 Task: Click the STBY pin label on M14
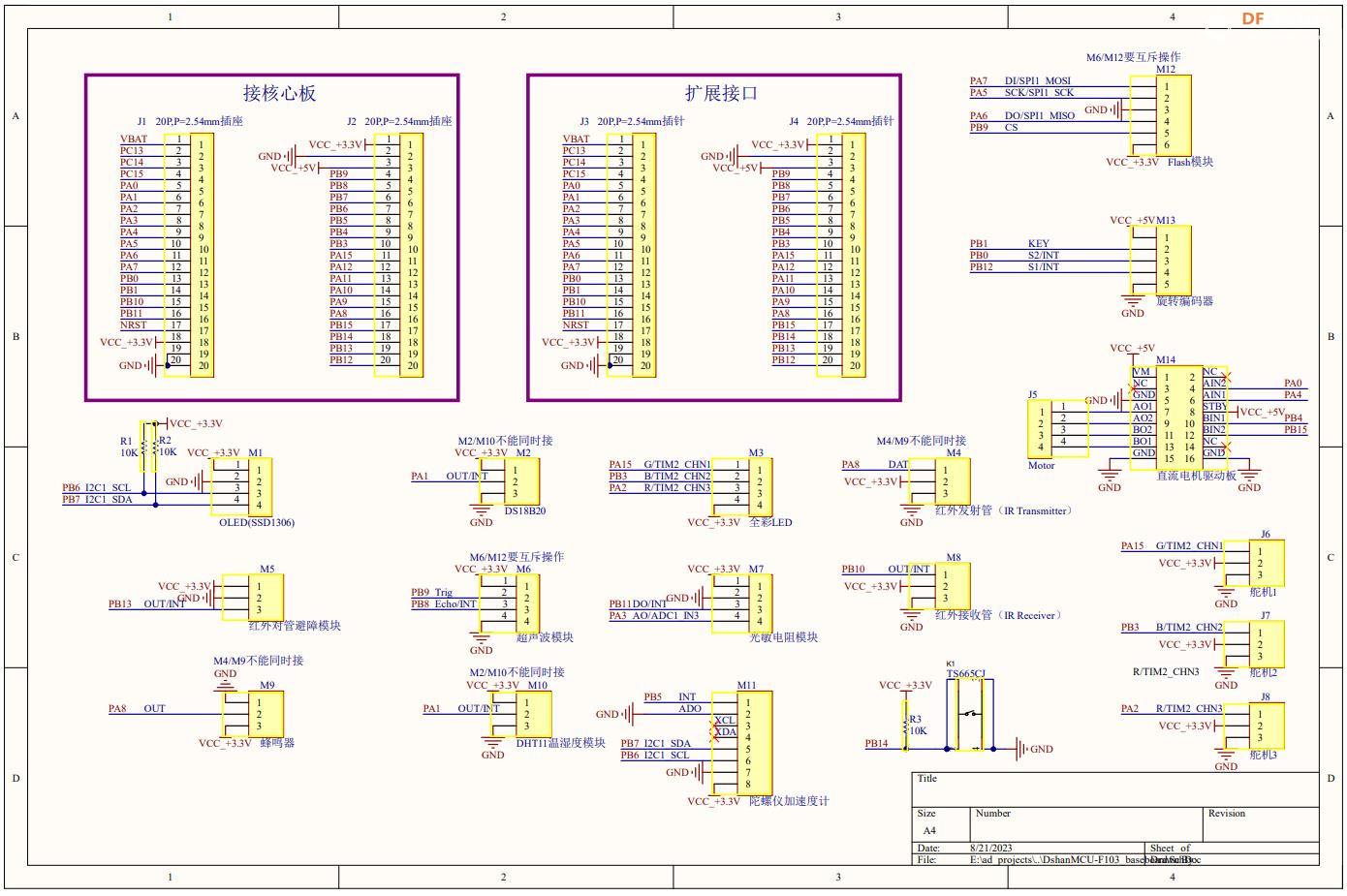click(1215, 407)
